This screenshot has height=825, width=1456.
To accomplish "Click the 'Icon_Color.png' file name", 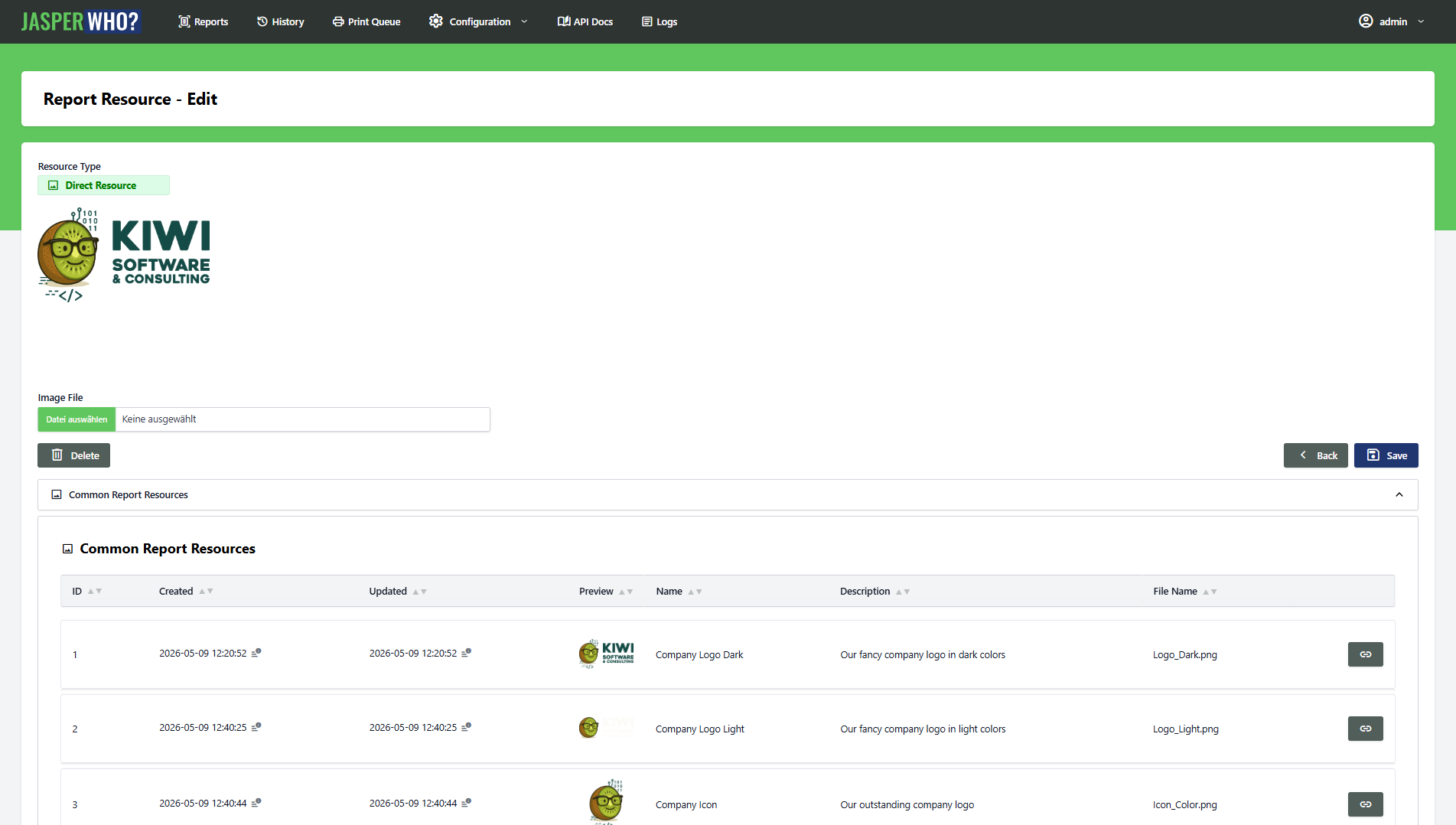I will coord(1185,805).
